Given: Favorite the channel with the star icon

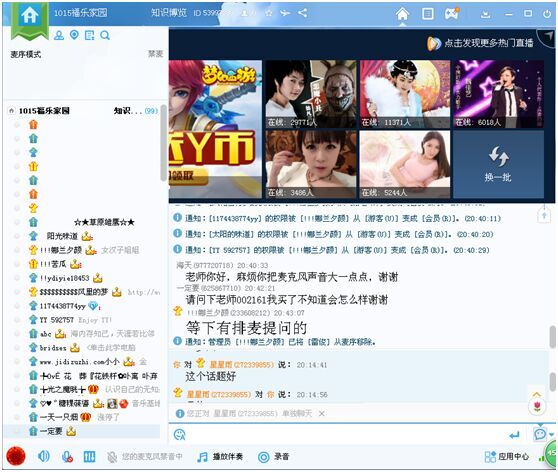Looking at the screenshot, I should 269,13.
